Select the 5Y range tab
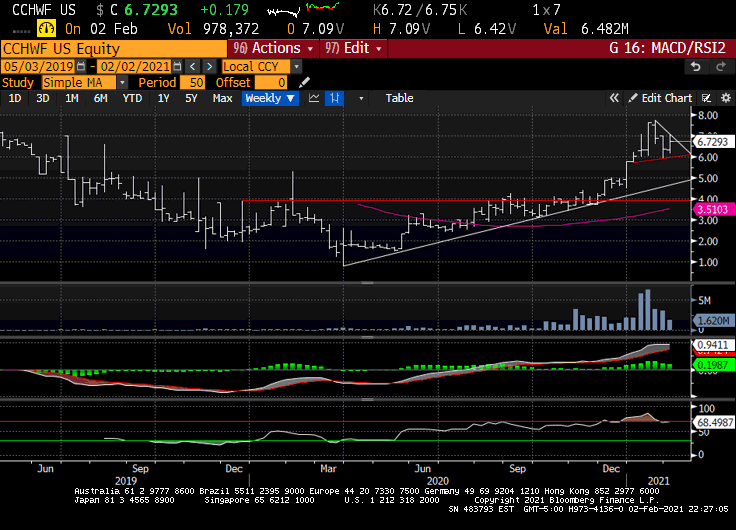The image size is (736, 530). [191, 98]
